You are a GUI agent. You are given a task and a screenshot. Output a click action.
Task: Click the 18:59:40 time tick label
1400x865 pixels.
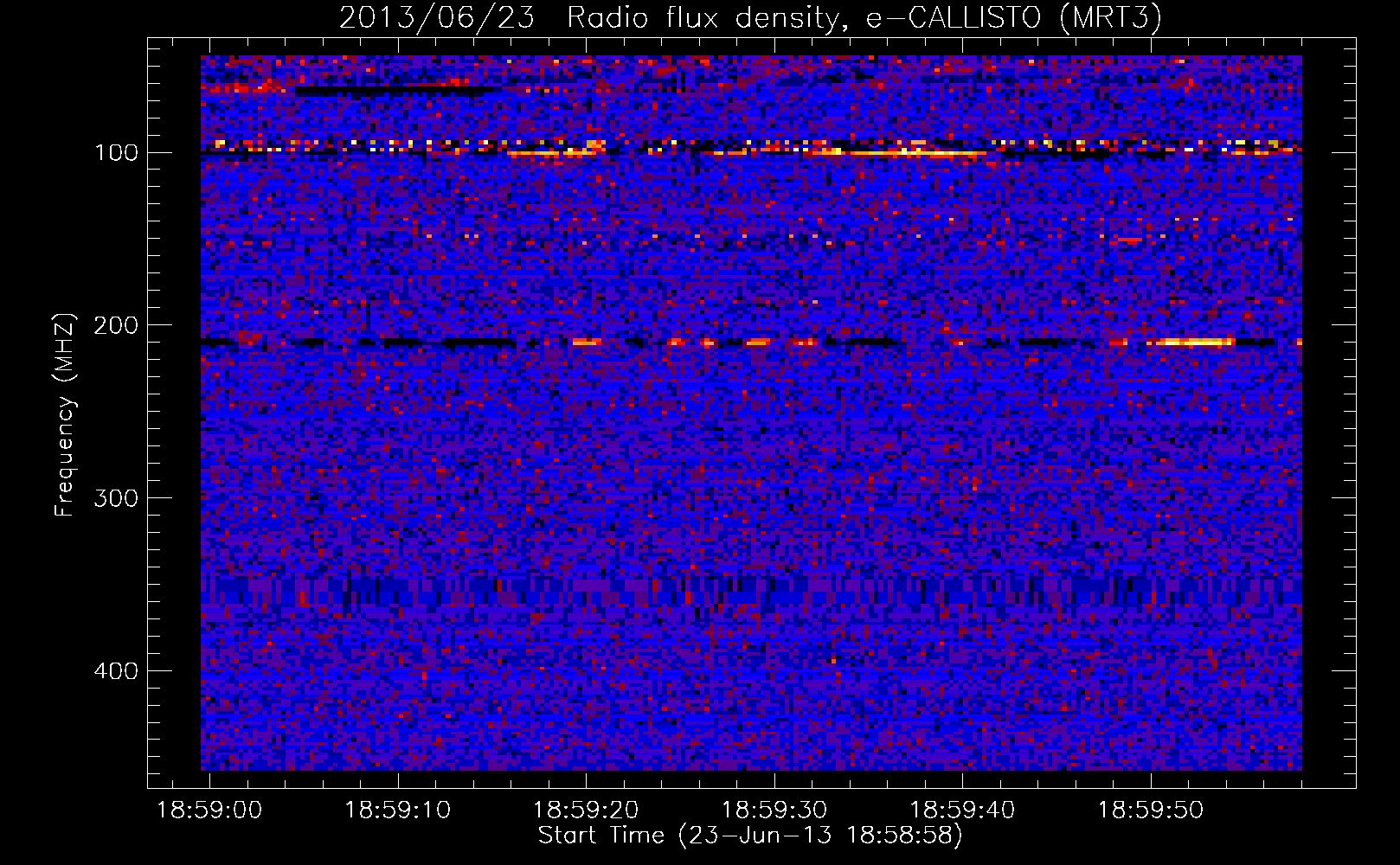coord(962,811)
